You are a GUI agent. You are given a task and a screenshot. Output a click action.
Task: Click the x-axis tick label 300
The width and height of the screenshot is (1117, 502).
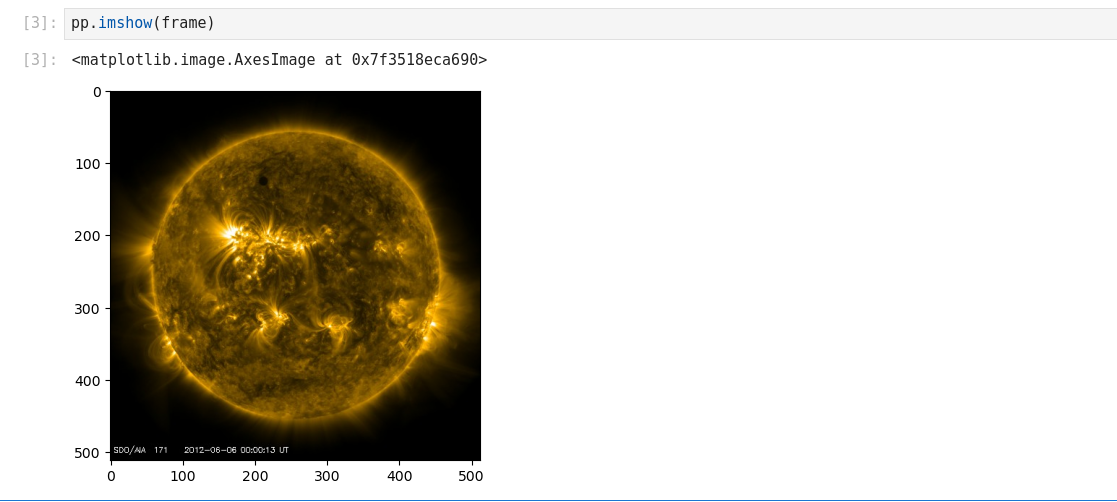click(327, 477)
